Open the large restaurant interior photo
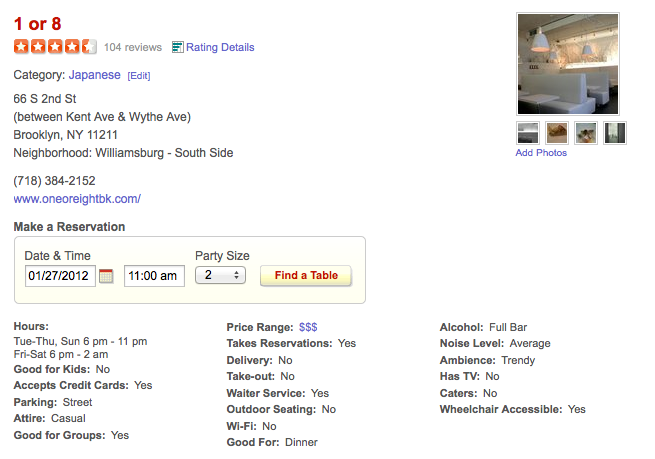 pyautogui.click(x=567, y=64)
